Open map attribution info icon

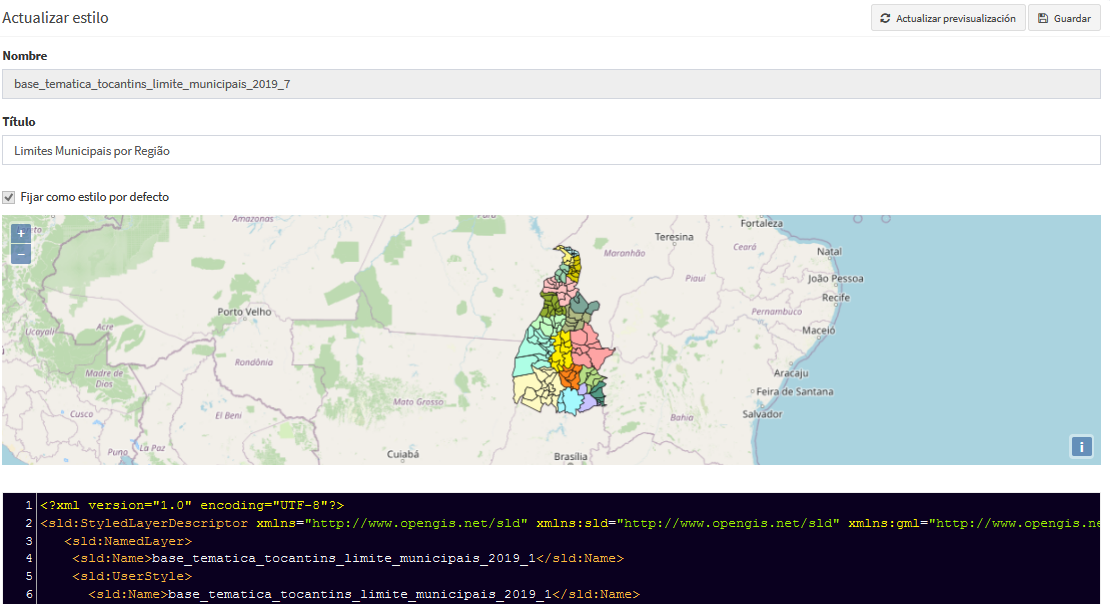(1082, 447)
